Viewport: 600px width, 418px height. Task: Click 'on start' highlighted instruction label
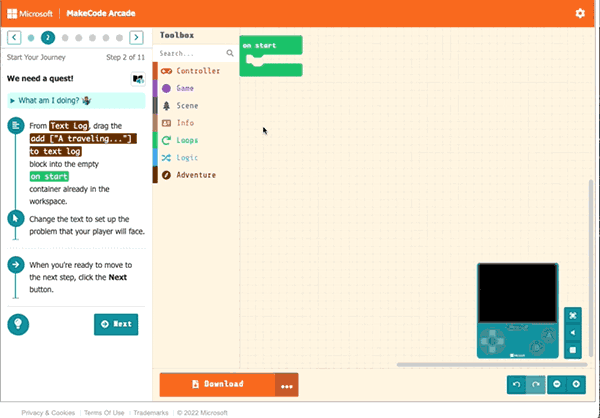pos(49,176)
